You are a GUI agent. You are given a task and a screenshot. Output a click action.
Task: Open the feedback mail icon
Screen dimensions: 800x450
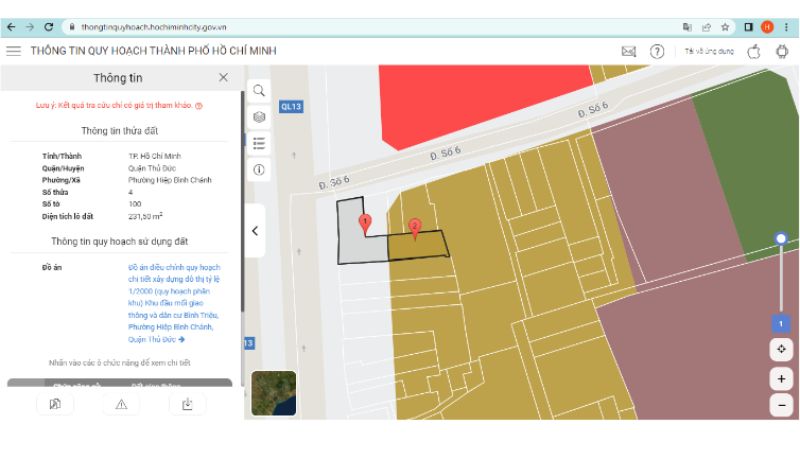click(629, 51)
